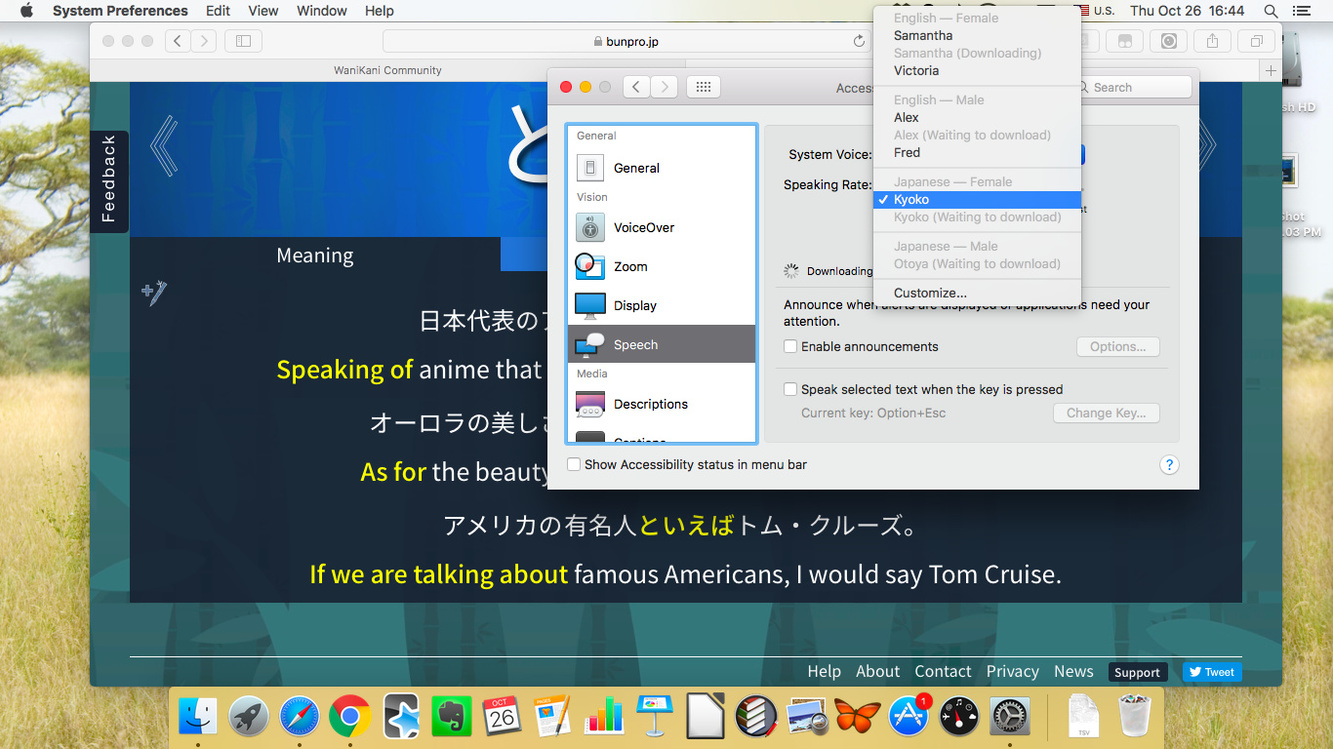
Task: Choose Samantha voice from the list
Action: [977, 36]
